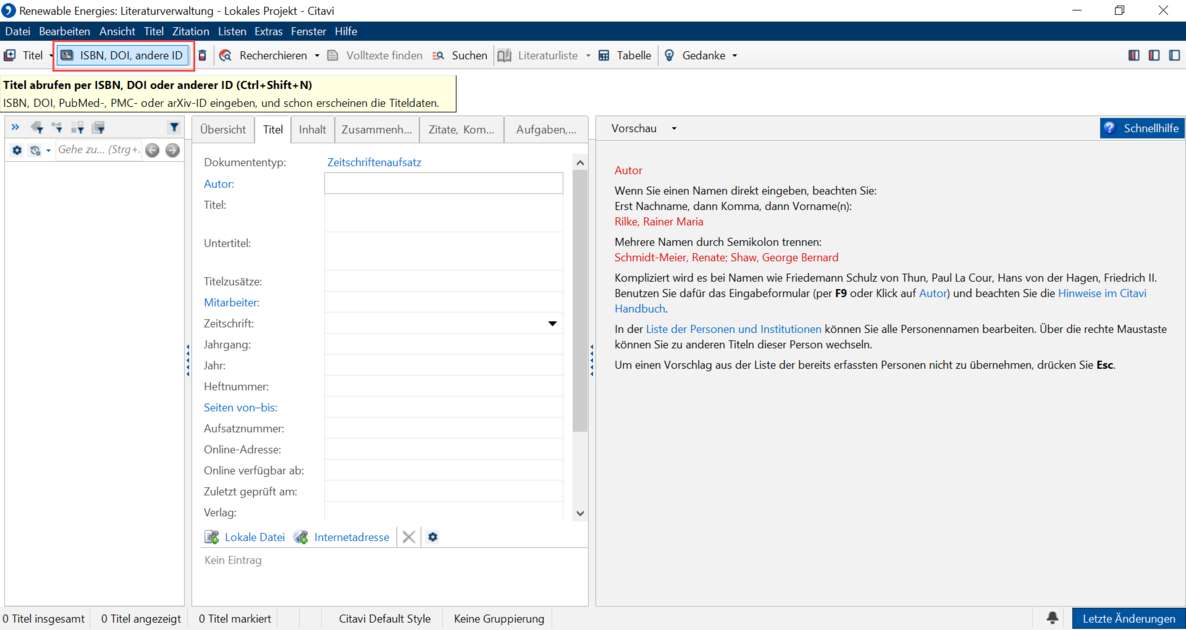Image resolution: width=1186 pixels, height=630 pixels.
Task: Click the red delete title icon in toolbar
Action: click(202, 55)
